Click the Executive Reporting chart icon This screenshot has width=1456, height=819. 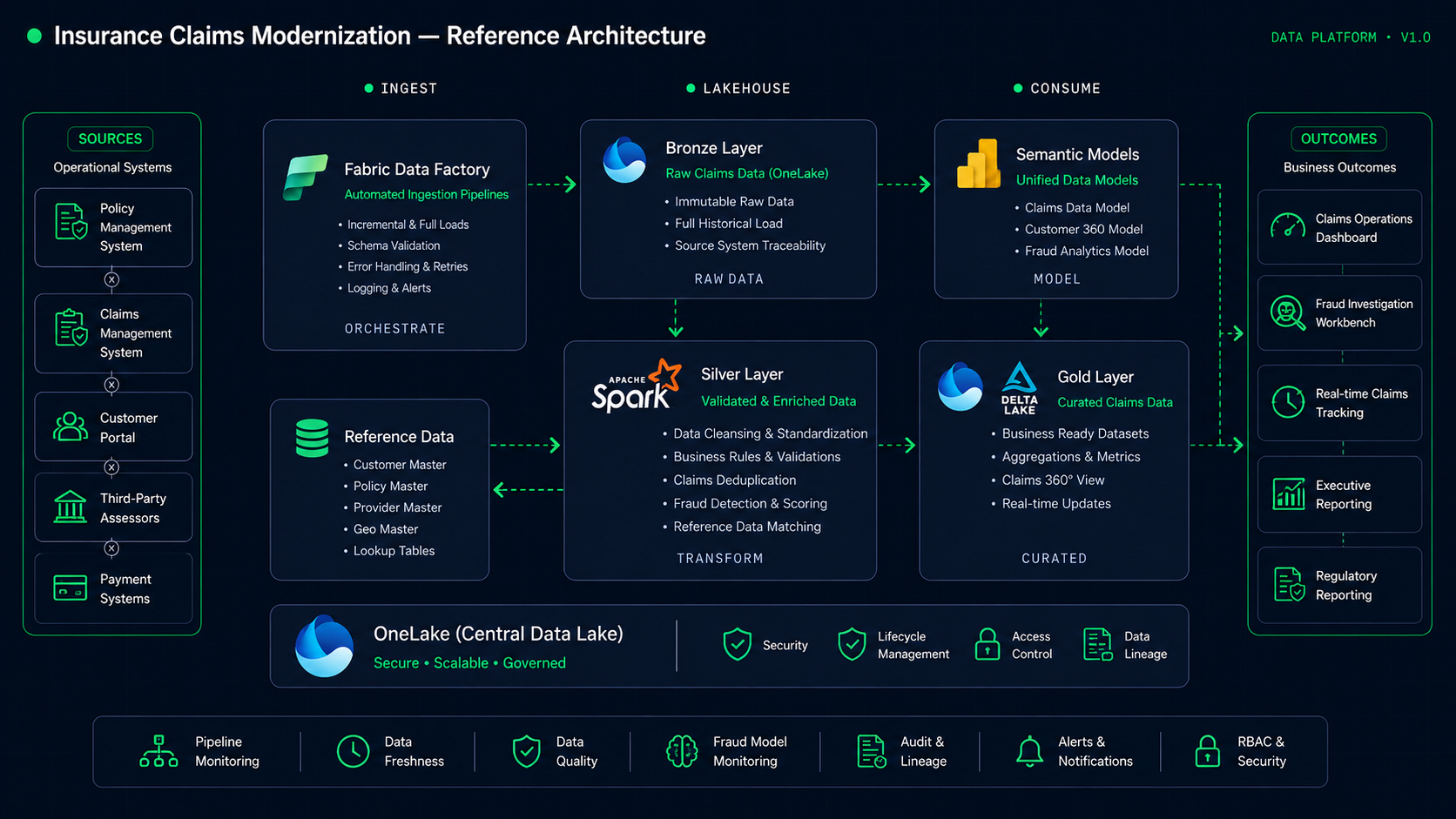click(x=1289, y=493)
